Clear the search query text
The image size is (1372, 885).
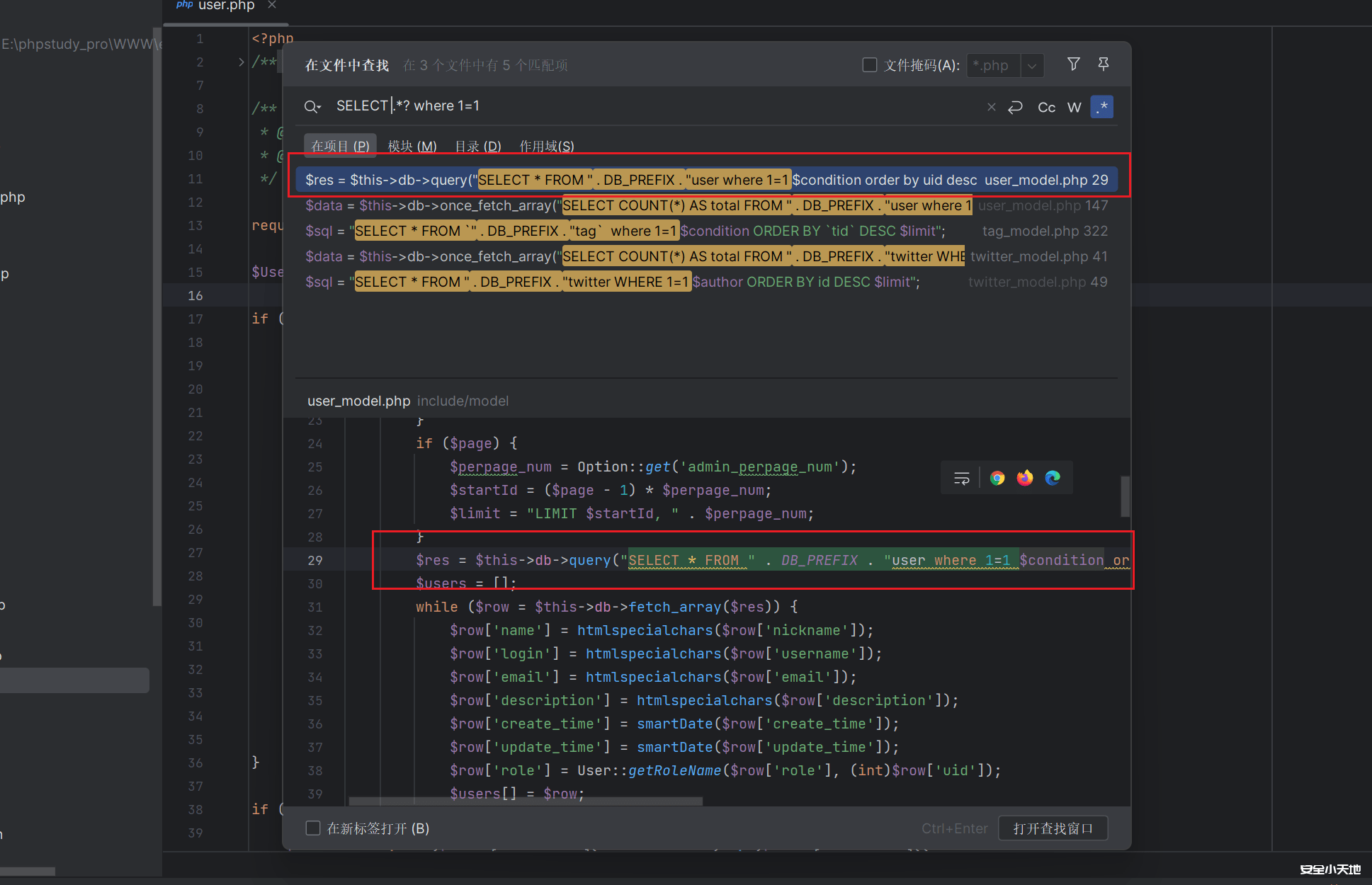coord(991,107)
